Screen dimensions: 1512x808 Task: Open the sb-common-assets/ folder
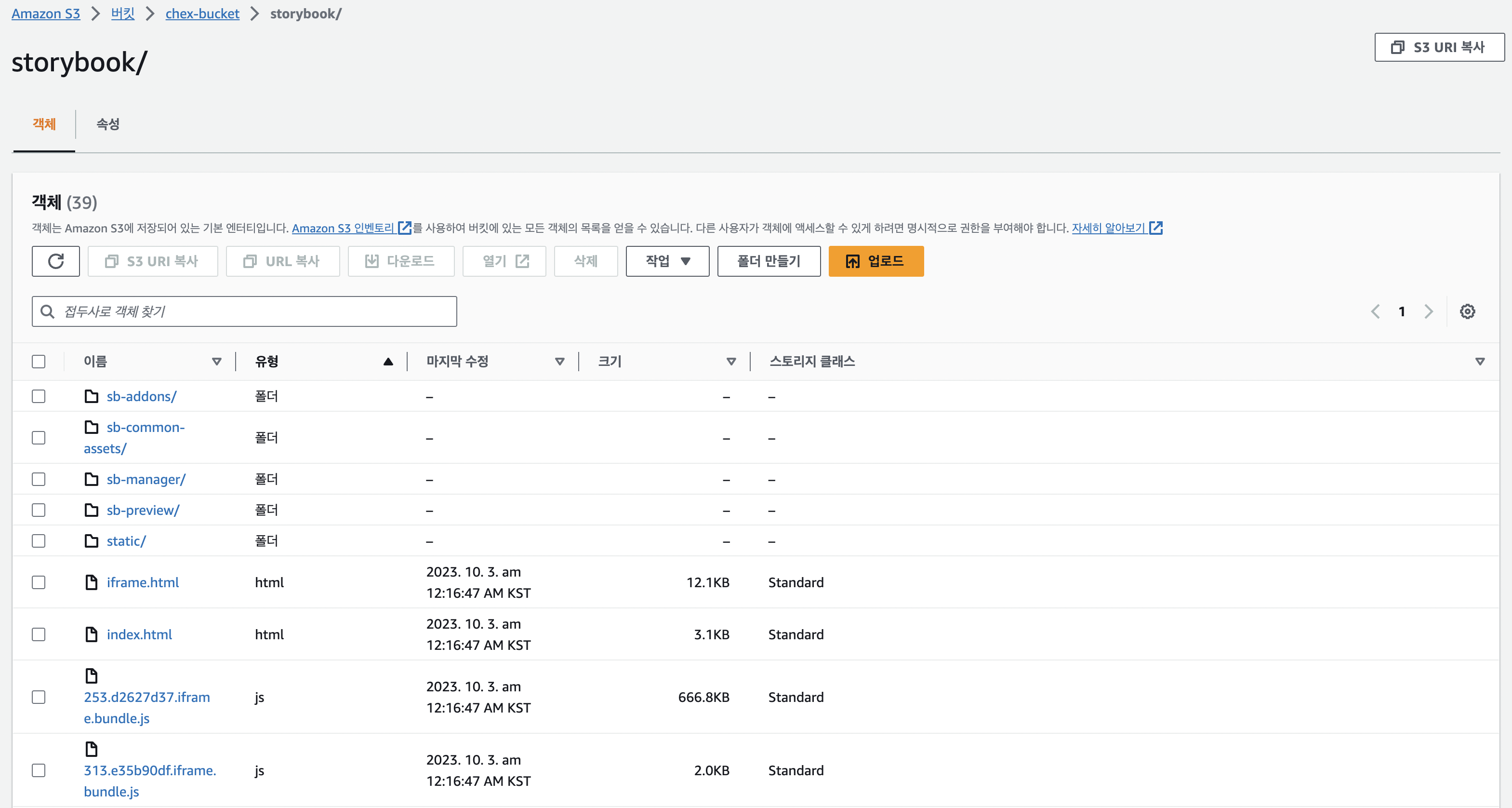click(x=134, y=437)
